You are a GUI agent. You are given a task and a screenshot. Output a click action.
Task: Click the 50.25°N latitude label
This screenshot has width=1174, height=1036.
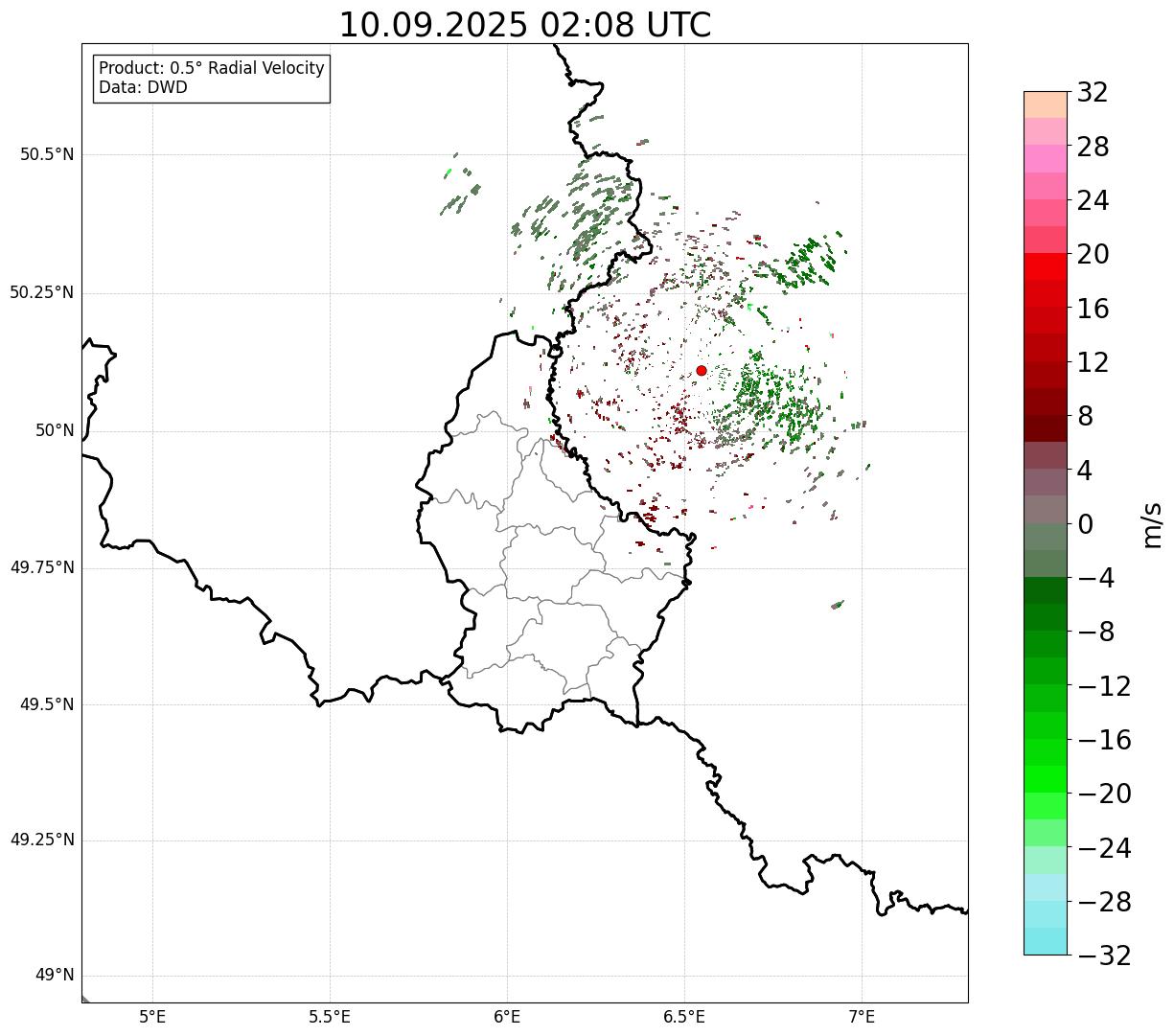(x=42, y=292)
